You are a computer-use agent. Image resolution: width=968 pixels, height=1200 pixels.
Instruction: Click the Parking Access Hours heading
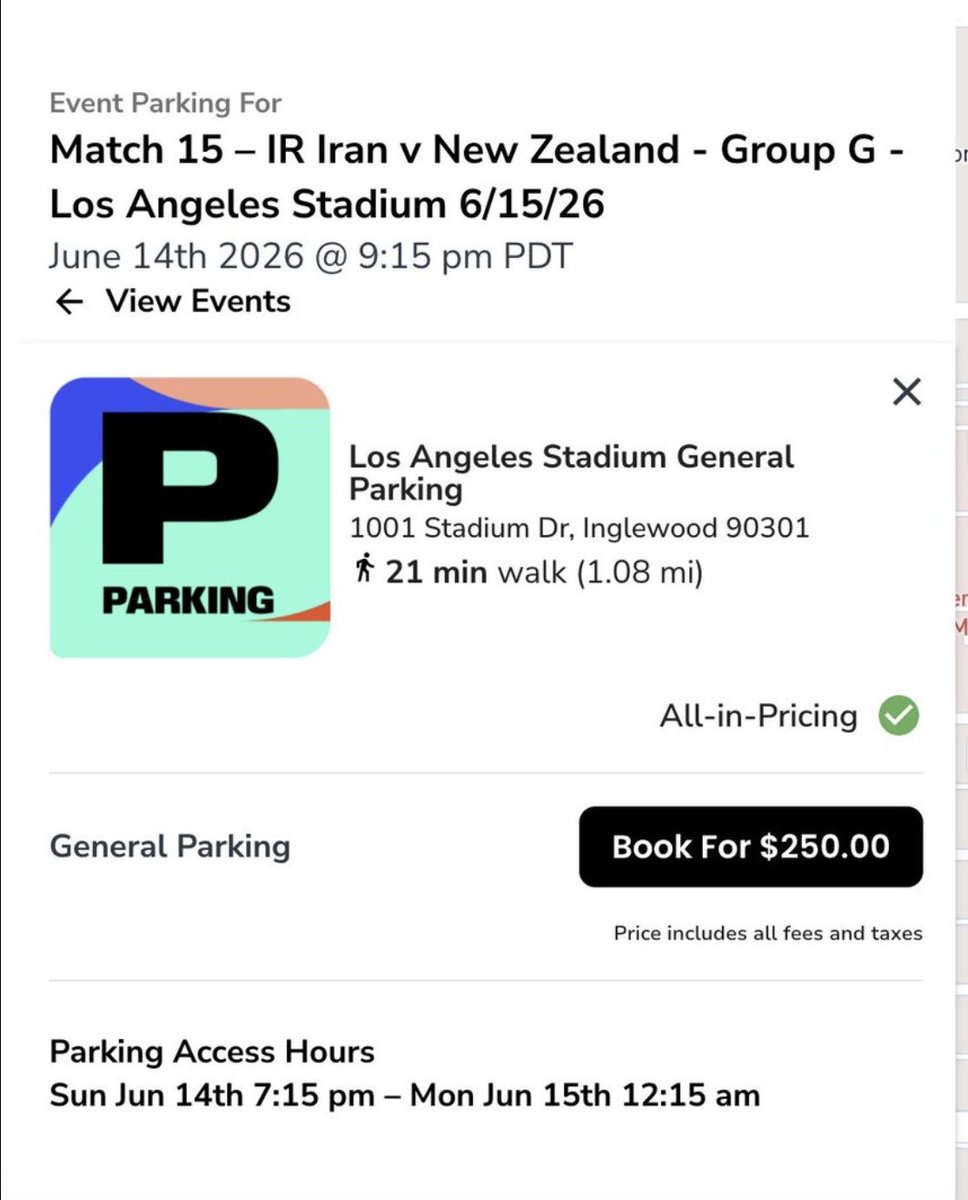point(212,1052)
